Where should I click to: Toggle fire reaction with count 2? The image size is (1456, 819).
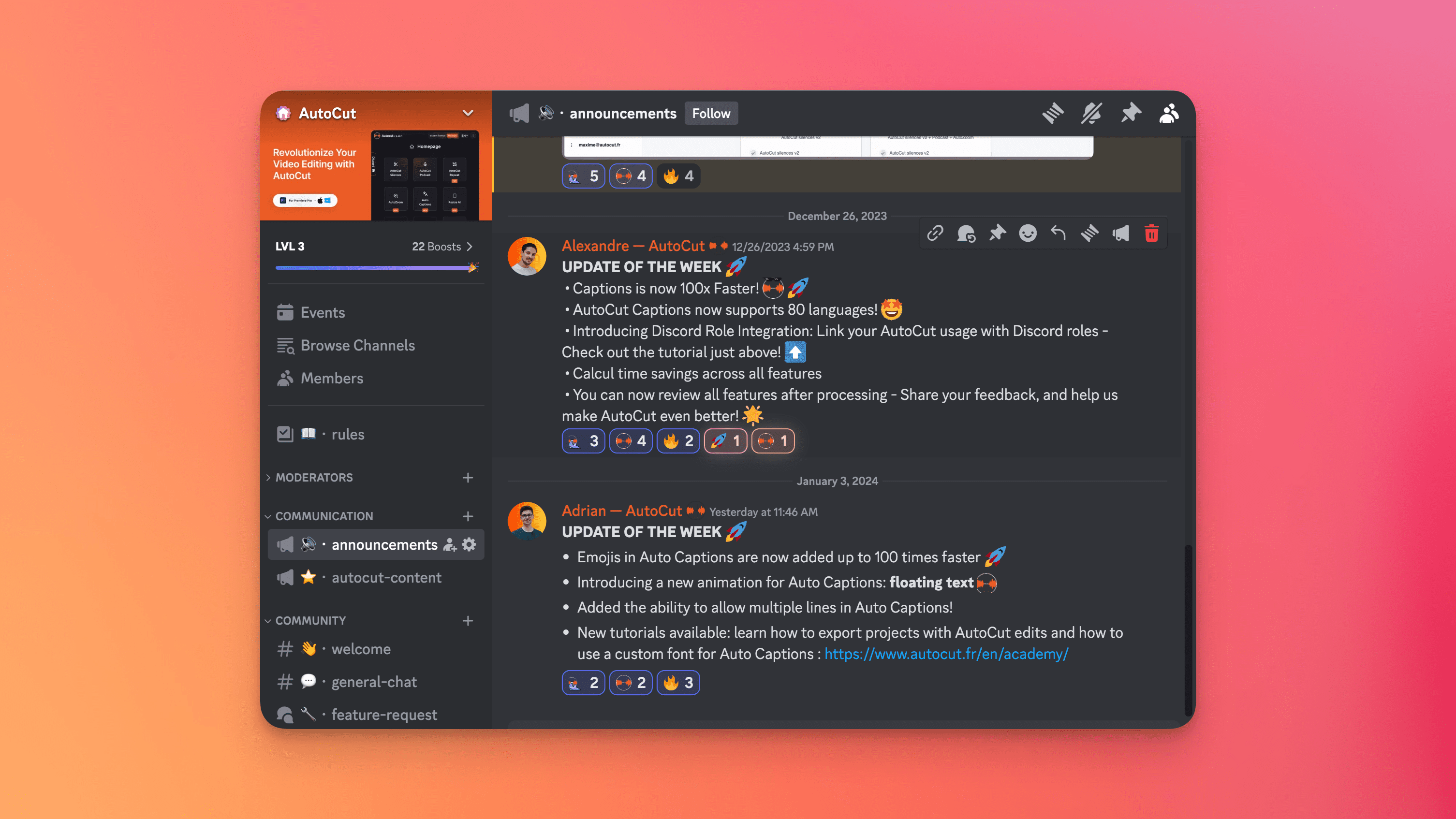coord(678,441)
